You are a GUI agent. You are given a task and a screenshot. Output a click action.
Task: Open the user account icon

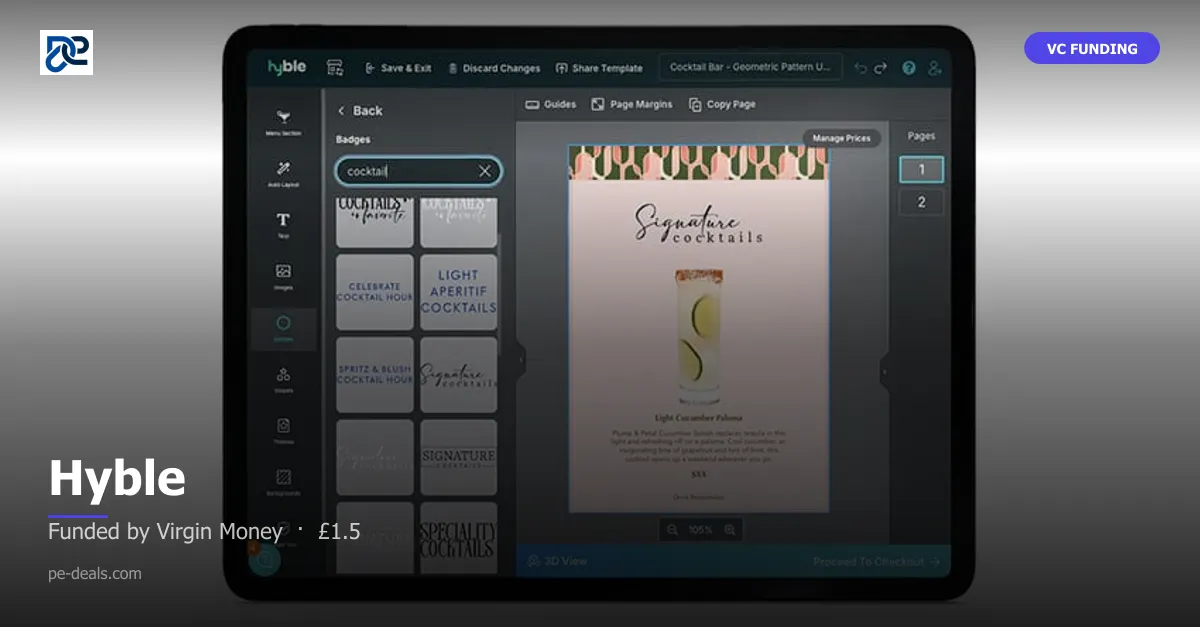(x=935, y=68)
